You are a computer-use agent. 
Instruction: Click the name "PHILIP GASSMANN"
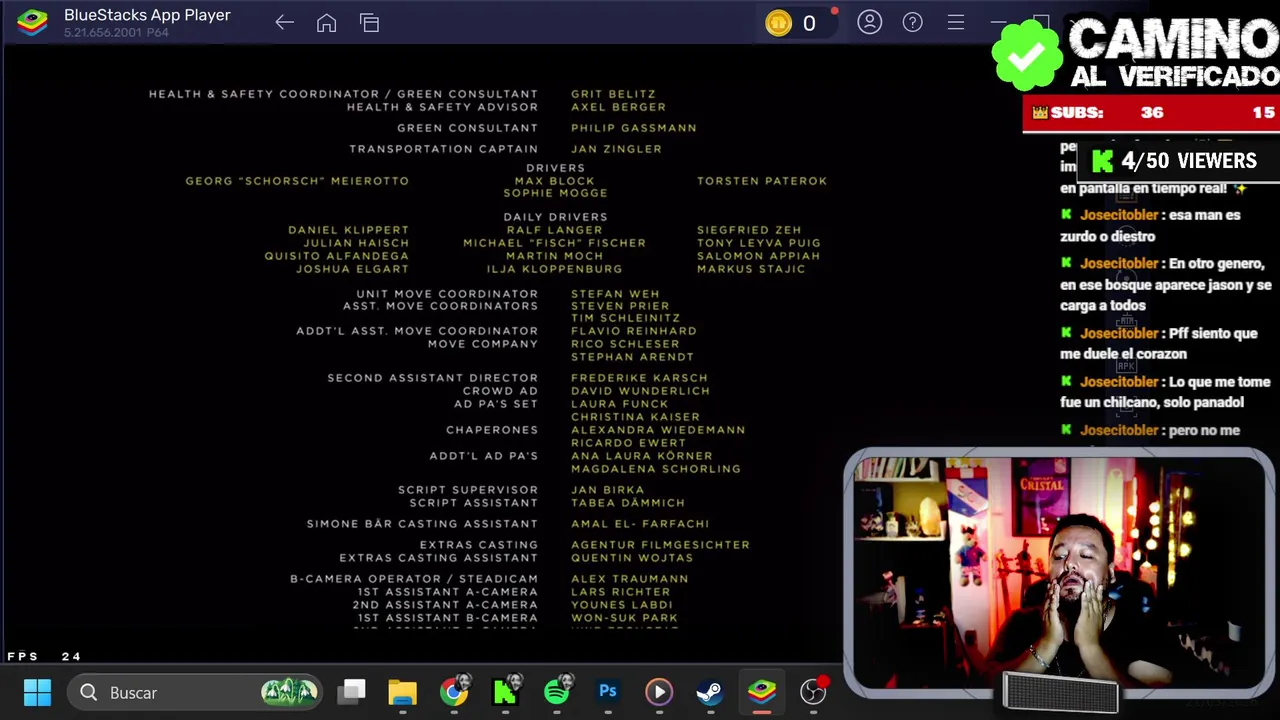[633, 128]
